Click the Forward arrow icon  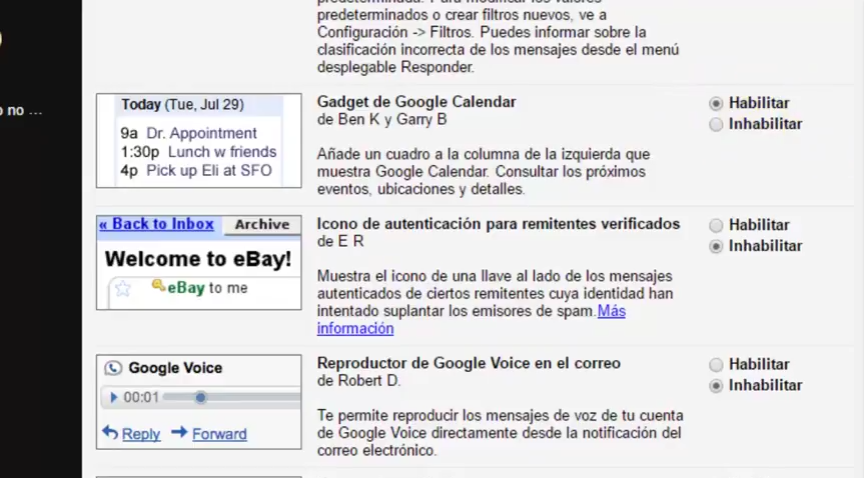point(179,432)
